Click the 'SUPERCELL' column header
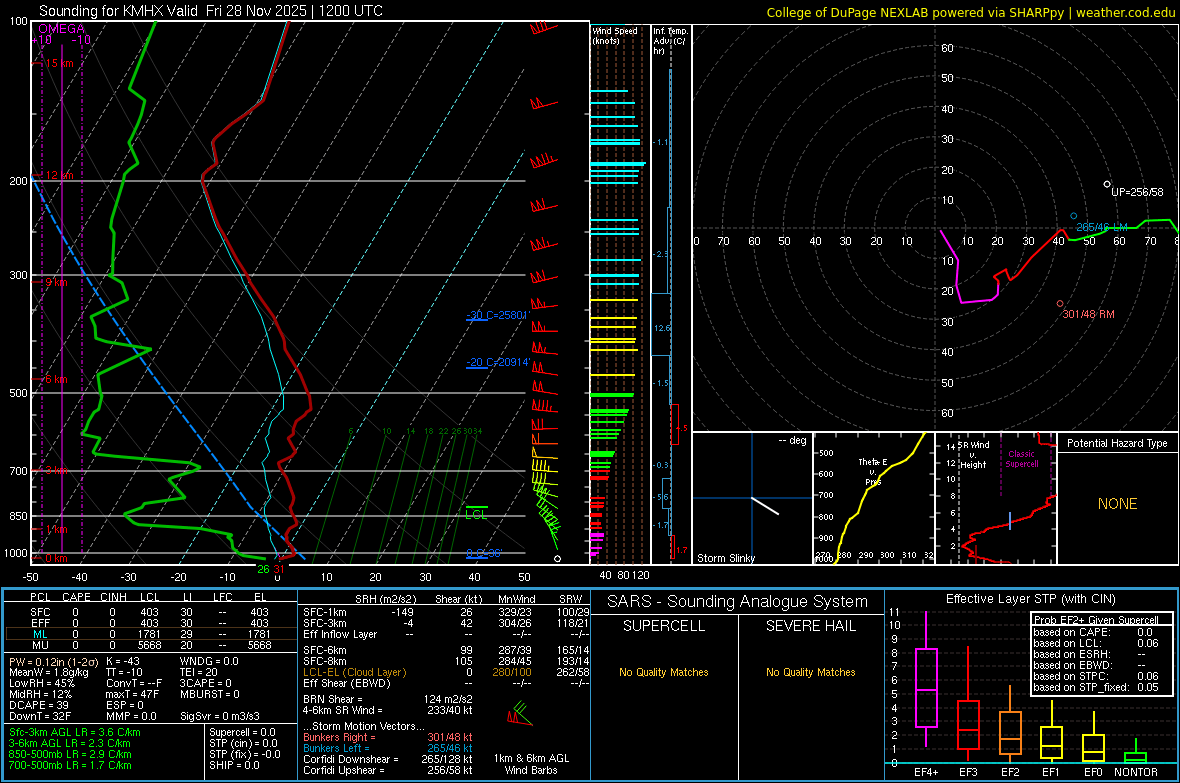The height and width of the screenshot is (783, 1180). (x=664, y=626)
